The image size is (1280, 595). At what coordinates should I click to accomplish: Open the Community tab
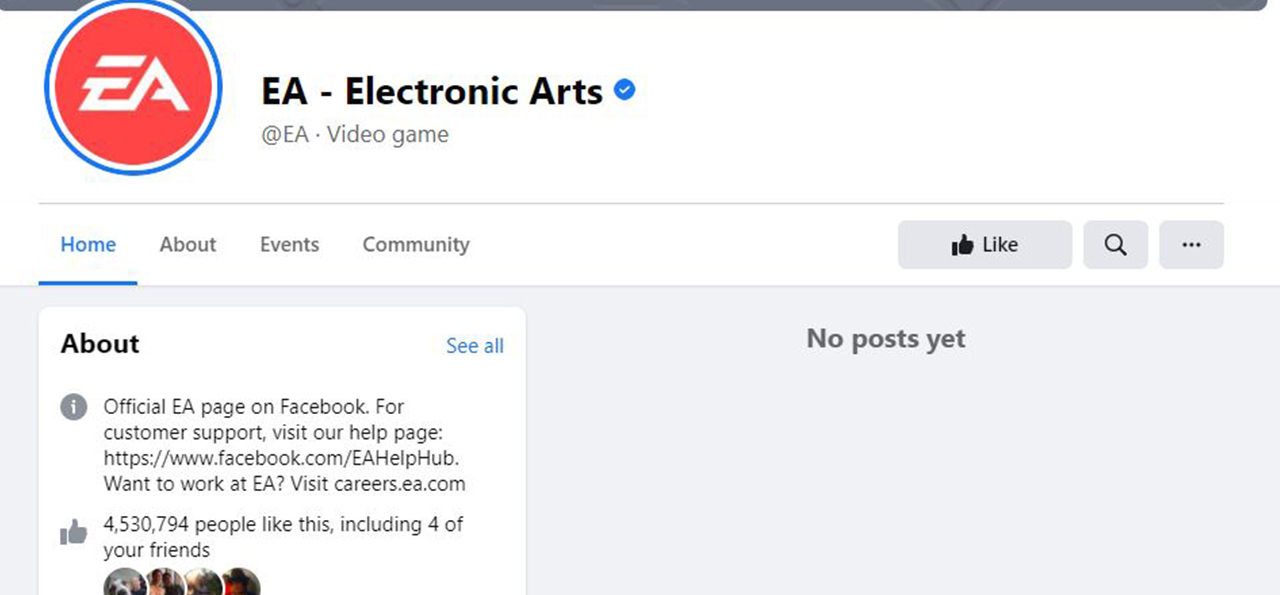coord(416,245)
